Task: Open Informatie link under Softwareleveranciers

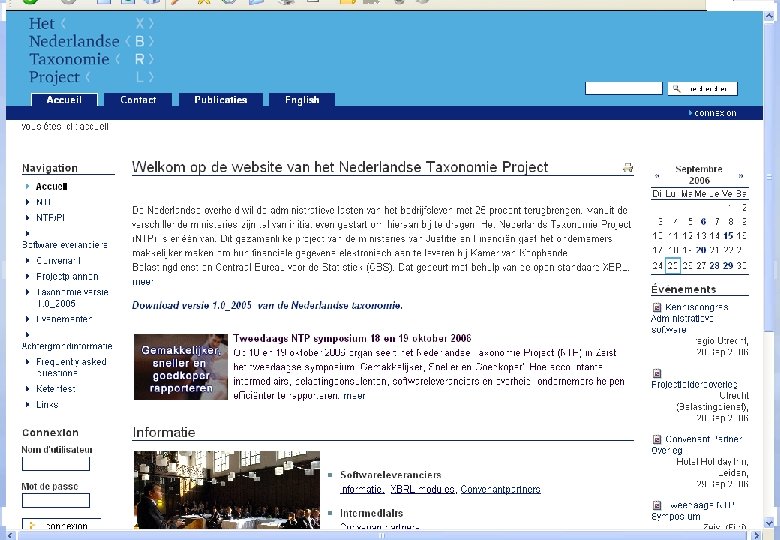Action: click(x=362, y=489)
